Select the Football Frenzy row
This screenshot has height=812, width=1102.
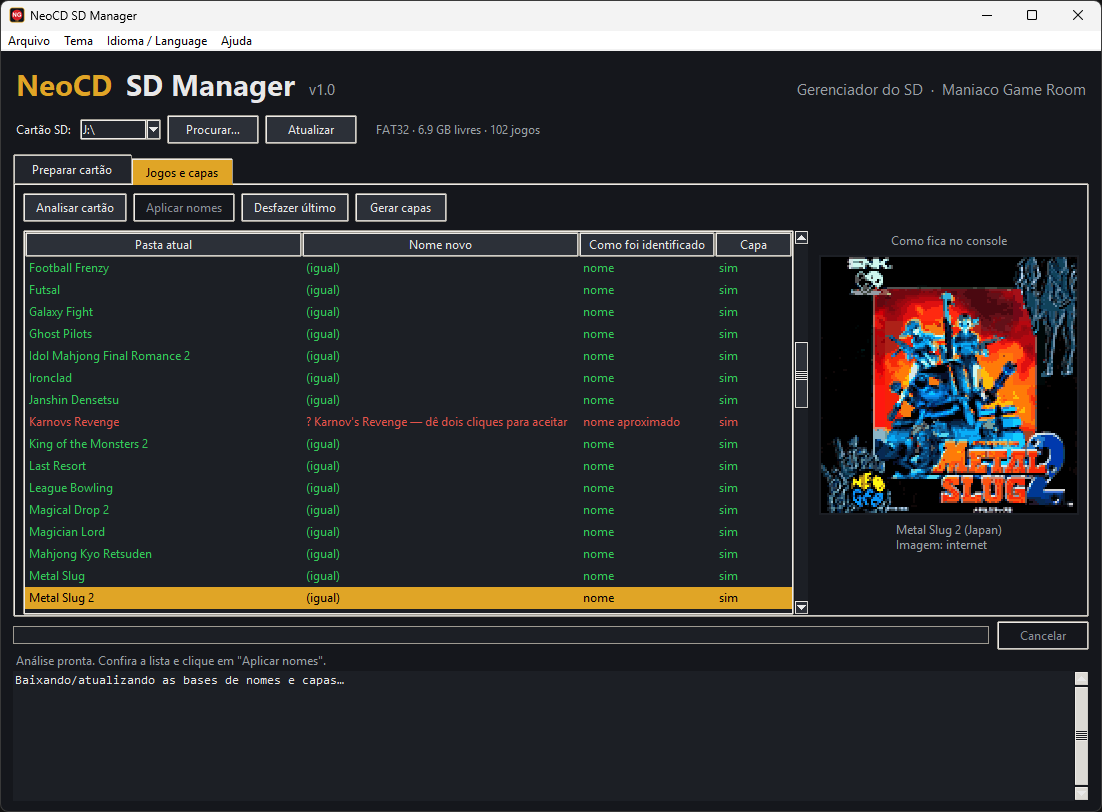[x=408, y=268]
